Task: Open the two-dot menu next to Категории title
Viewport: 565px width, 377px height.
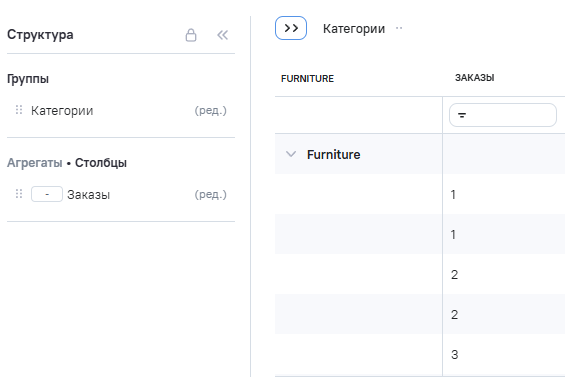Action: coord(399,28)
